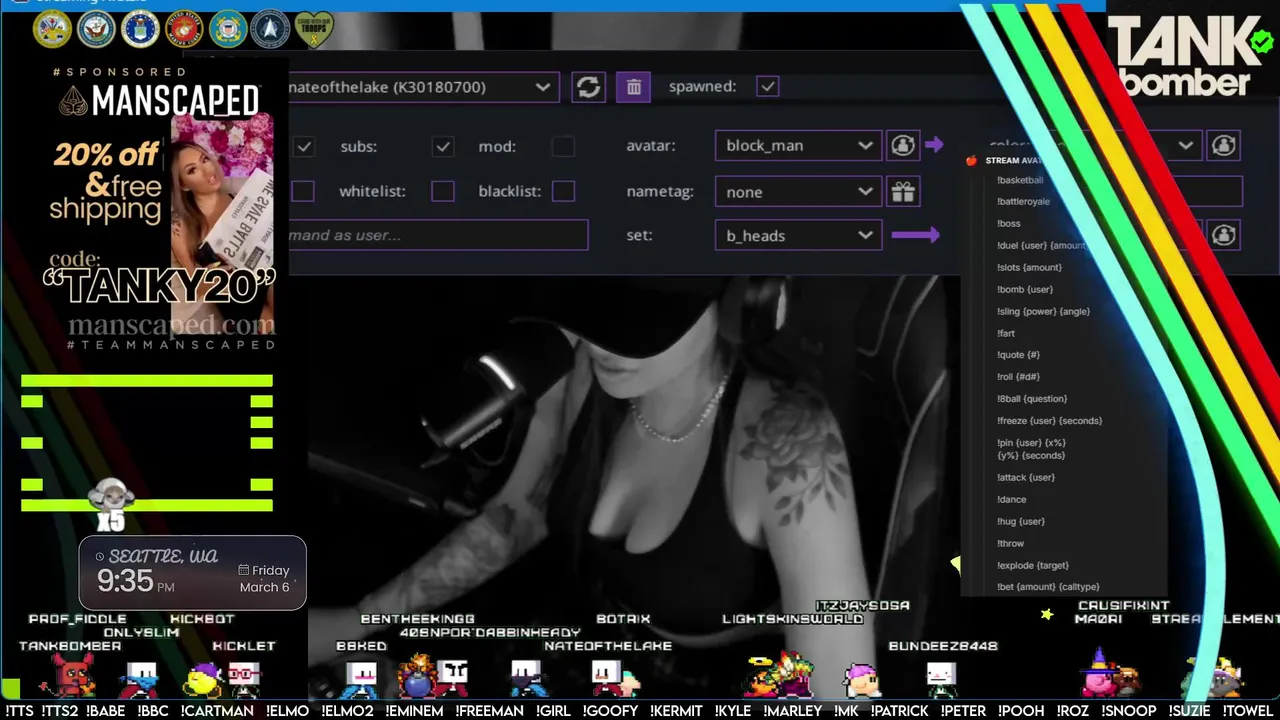Click the command as user input field
1280x720 pixels.
click(x=438, y=235)
